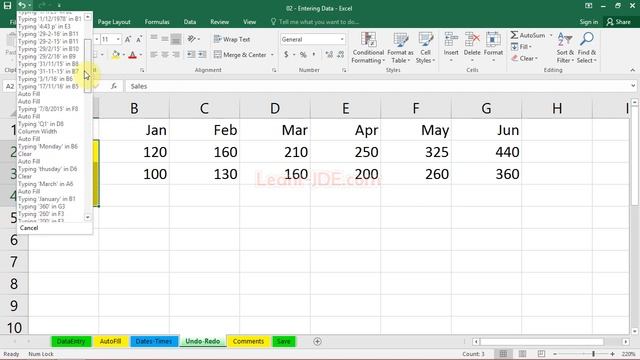This screenshot has width=640, height=360.
Task: Click Tell me what you want box
Action: 314,22
